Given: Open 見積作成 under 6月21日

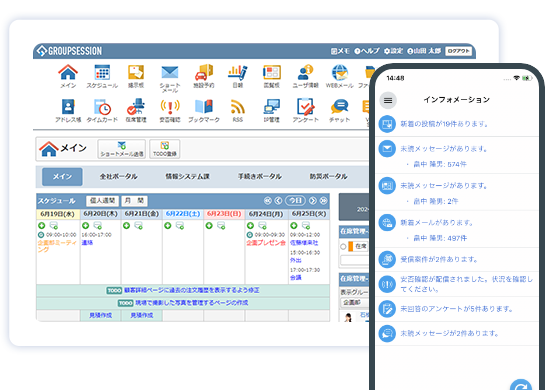Looking at the screenshot, I should [142, 315].
